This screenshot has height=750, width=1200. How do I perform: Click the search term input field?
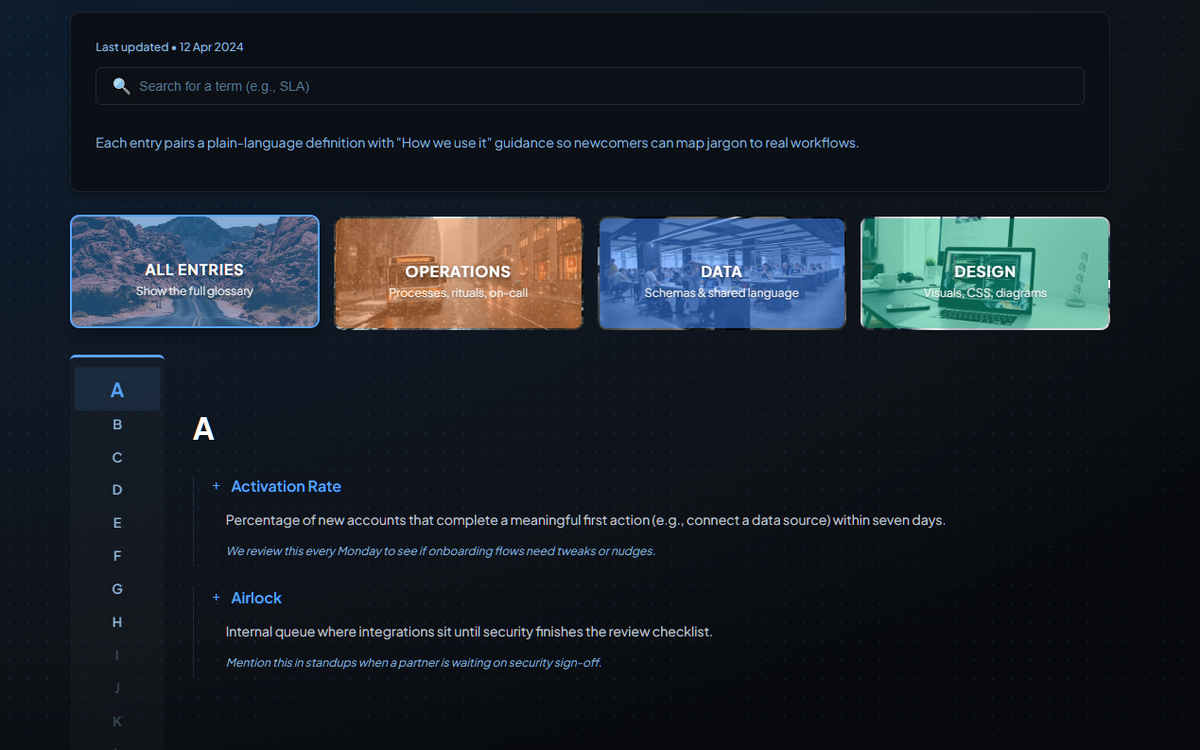coord(590,86)
